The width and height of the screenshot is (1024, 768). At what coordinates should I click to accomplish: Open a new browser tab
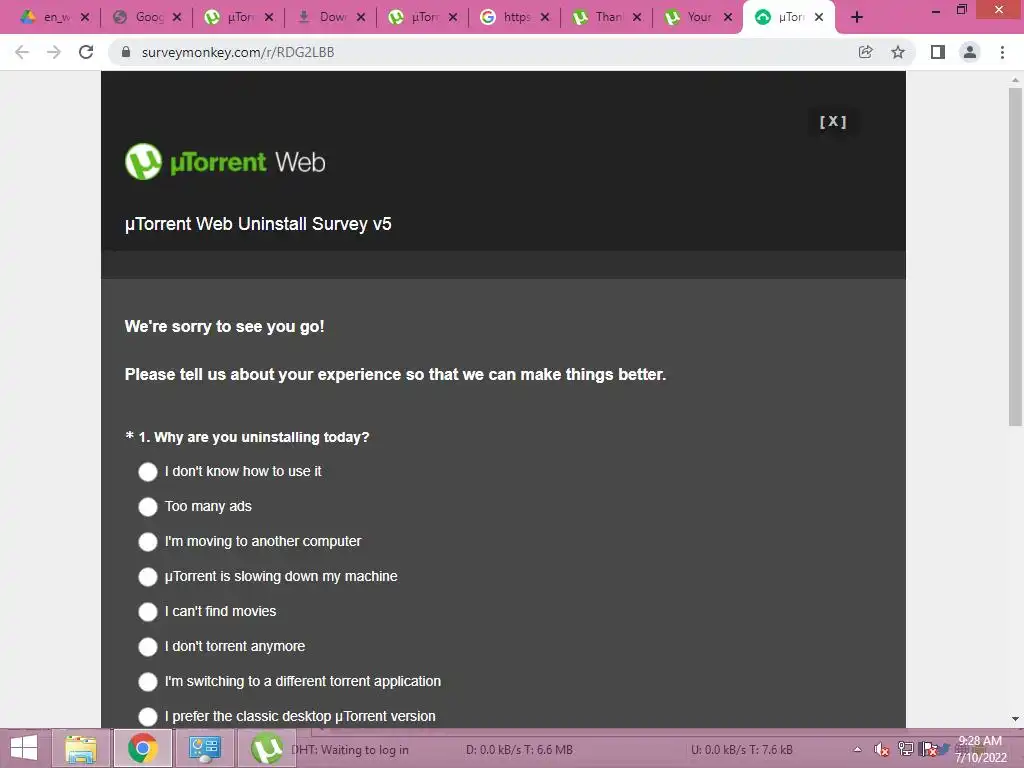(x=857, y=18)
